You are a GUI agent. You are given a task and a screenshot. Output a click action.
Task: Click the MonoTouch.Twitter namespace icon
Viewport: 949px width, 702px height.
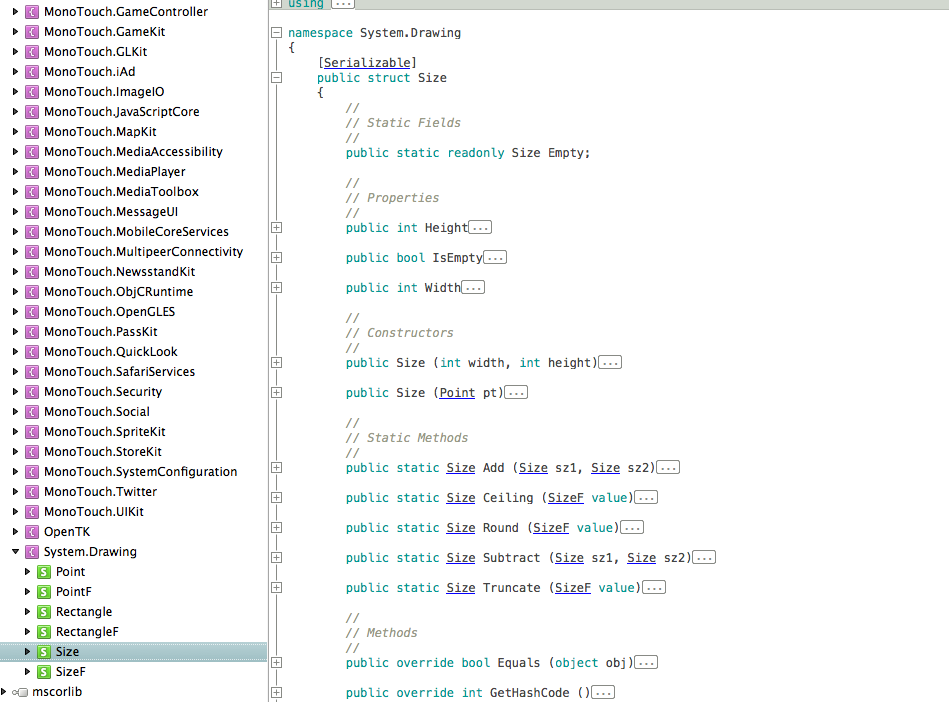pos(32,491)
